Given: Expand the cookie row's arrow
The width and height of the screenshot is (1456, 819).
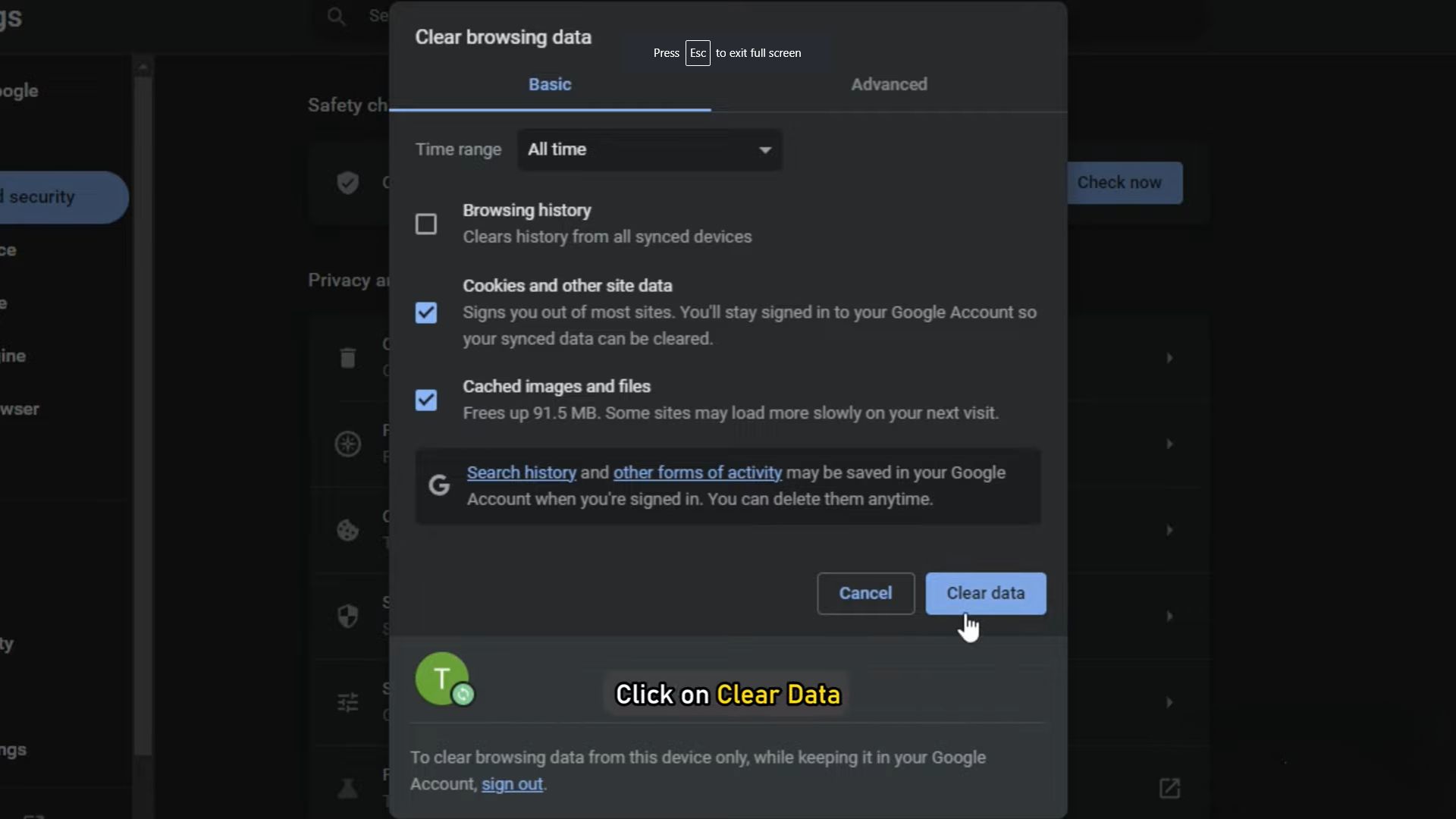Looking at the screenshot, I should pos(1169,530).
